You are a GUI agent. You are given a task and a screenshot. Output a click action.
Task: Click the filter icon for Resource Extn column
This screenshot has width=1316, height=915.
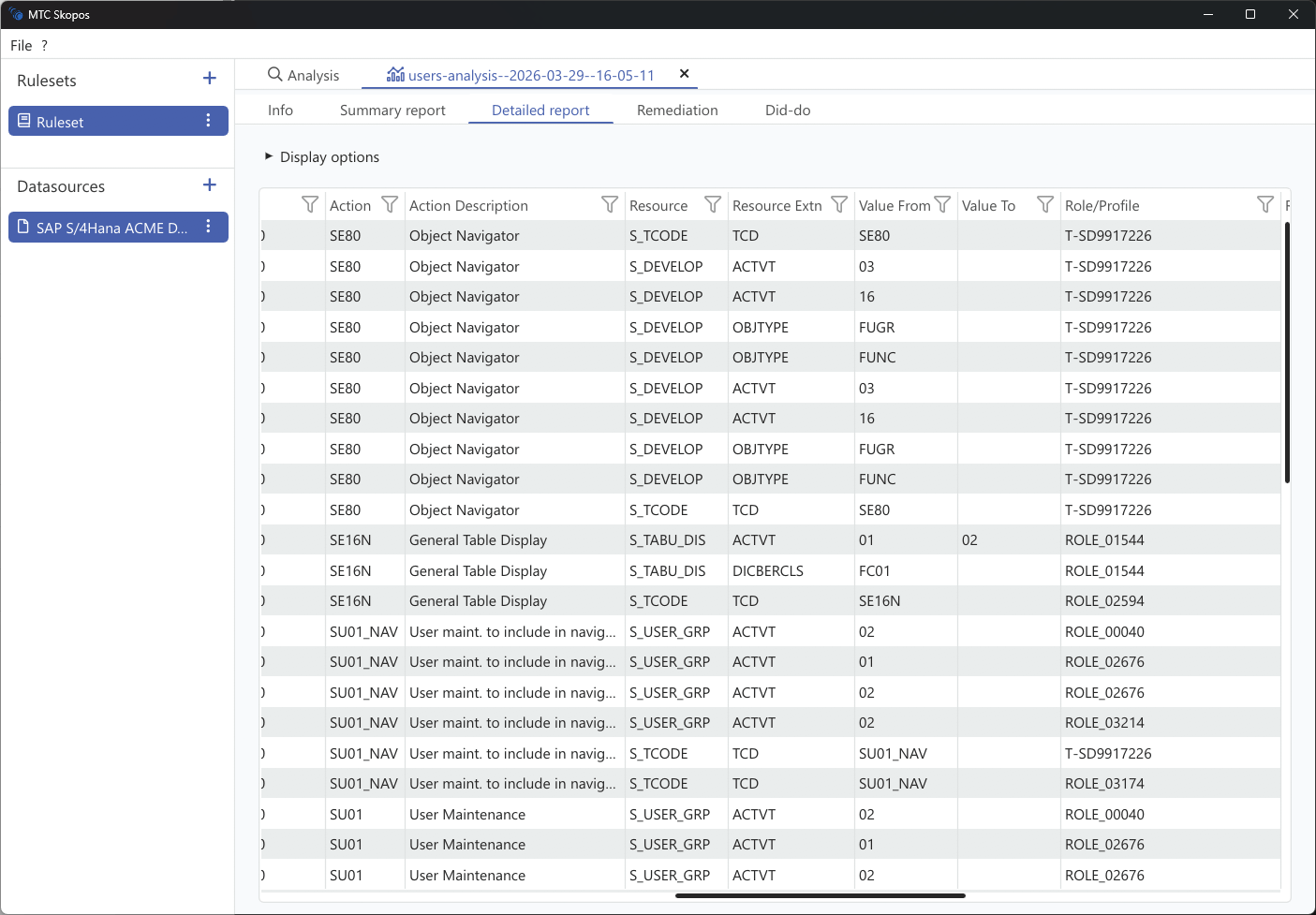[839, 204]
